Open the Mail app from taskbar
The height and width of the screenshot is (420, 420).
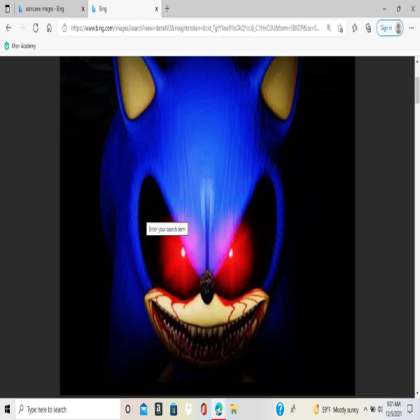click(144, 409)
